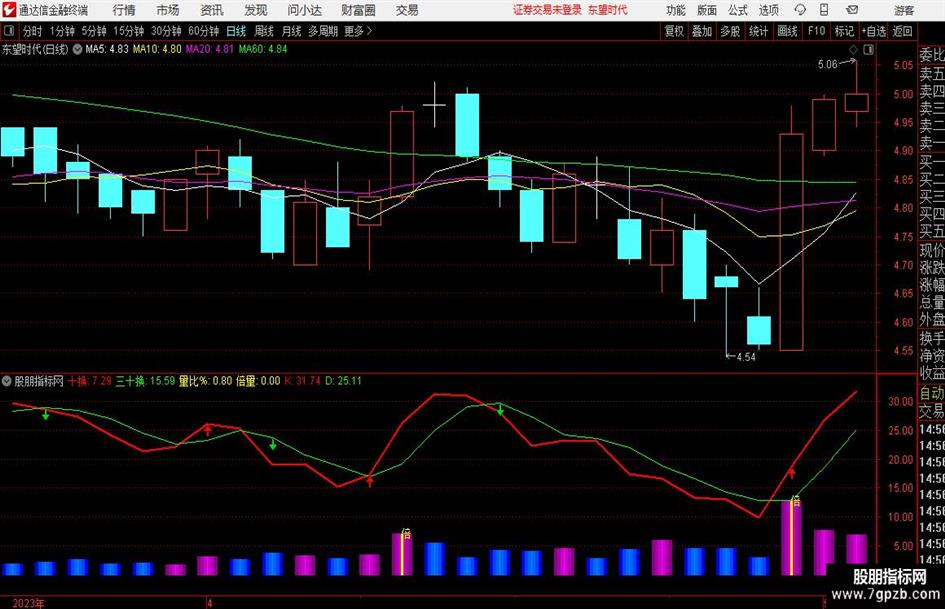Expand the 更多 period options chevron
The height and width of the screenshot is (609, 945).
tap(370, 31)
